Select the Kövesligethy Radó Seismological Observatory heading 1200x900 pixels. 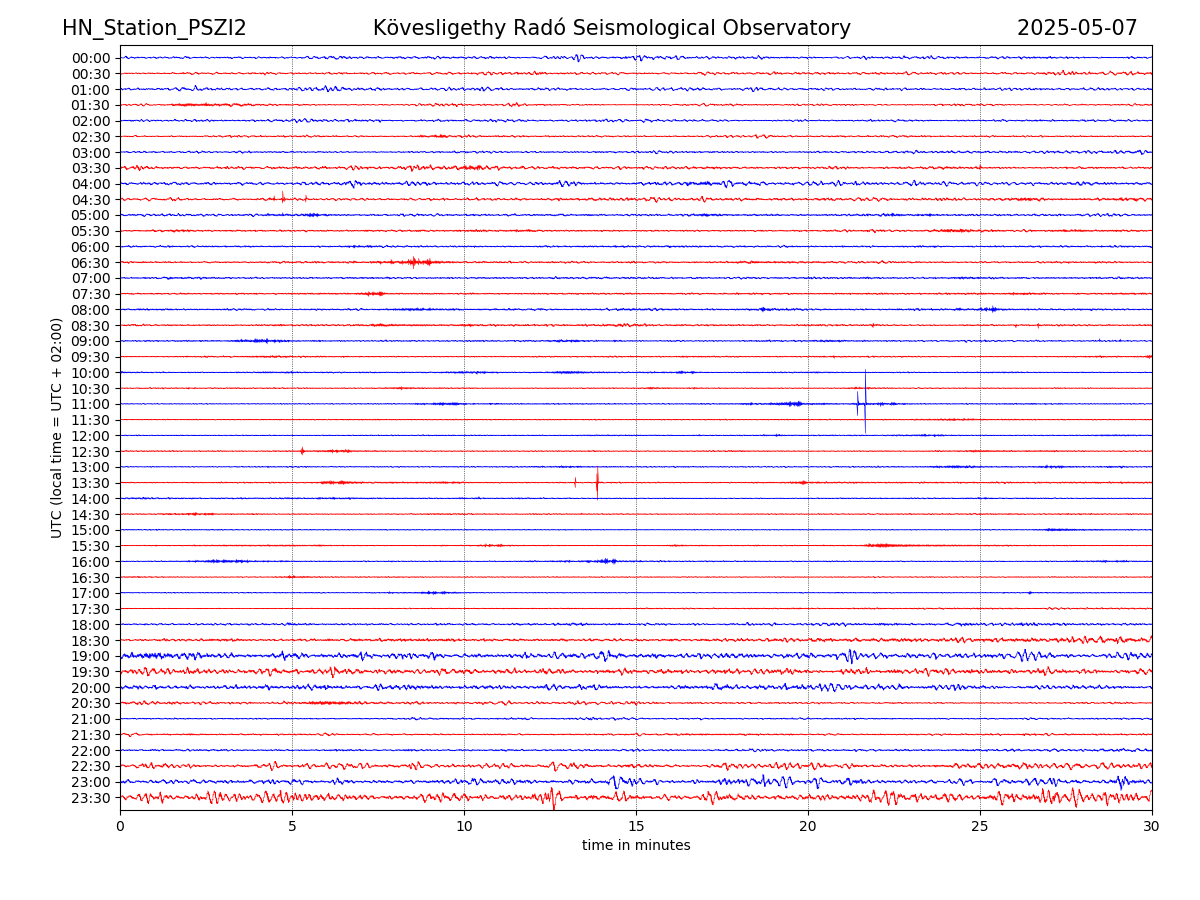(x=611, y=28)
